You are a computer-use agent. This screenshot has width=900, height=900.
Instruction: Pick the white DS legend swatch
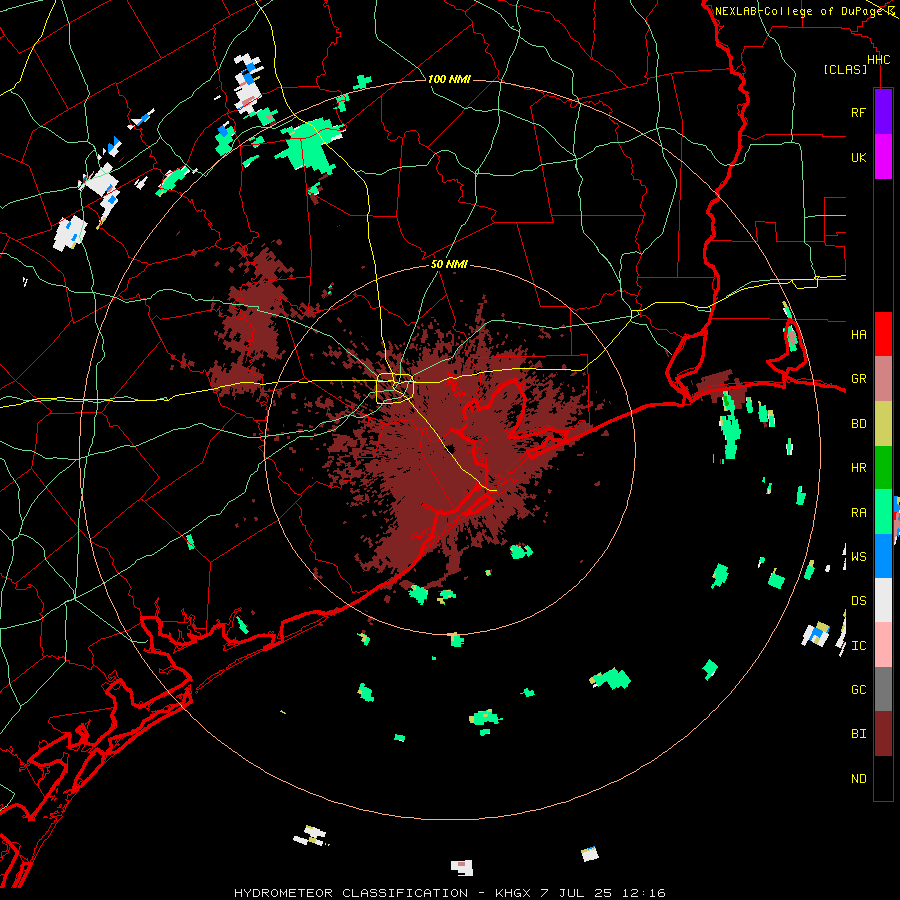(x=883, y=600)
